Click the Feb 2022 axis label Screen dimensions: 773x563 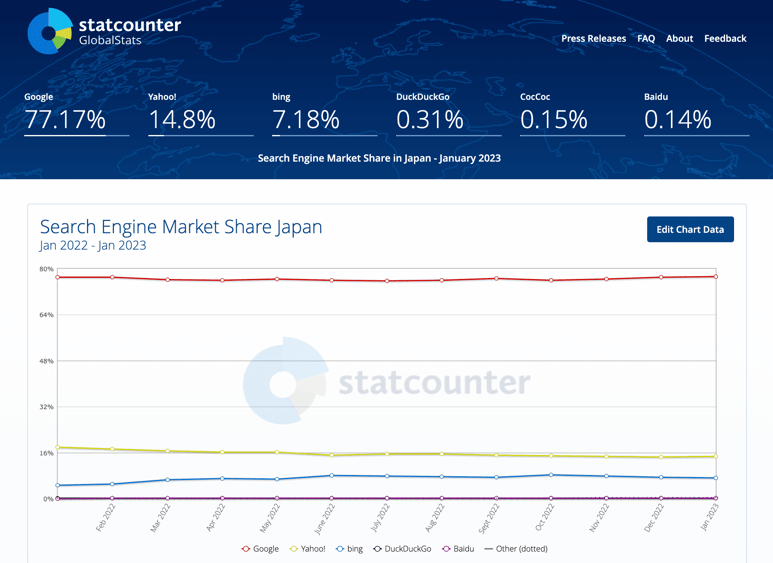tap(105, 517)
